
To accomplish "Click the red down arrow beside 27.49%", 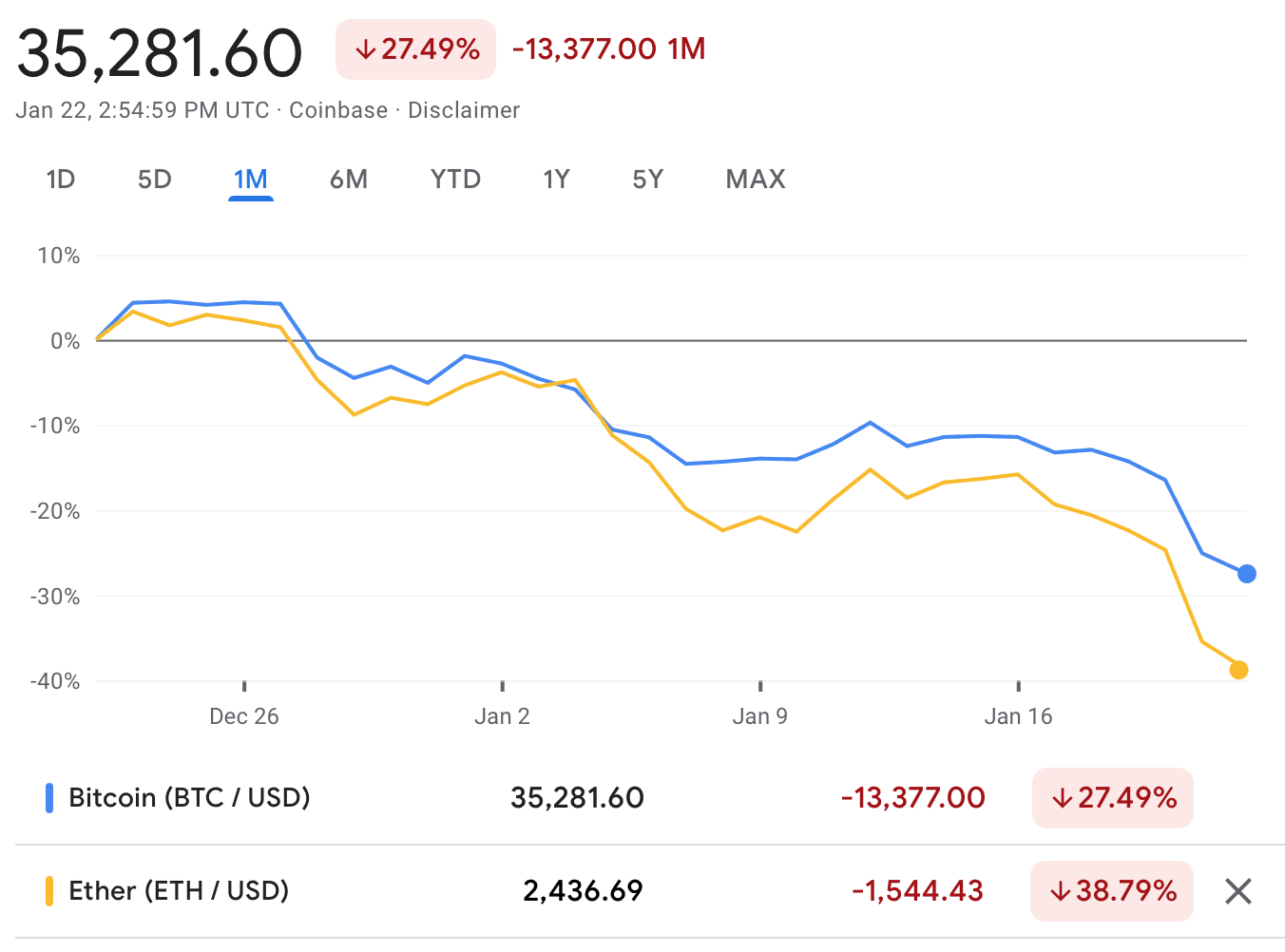I will pos(367,49).
